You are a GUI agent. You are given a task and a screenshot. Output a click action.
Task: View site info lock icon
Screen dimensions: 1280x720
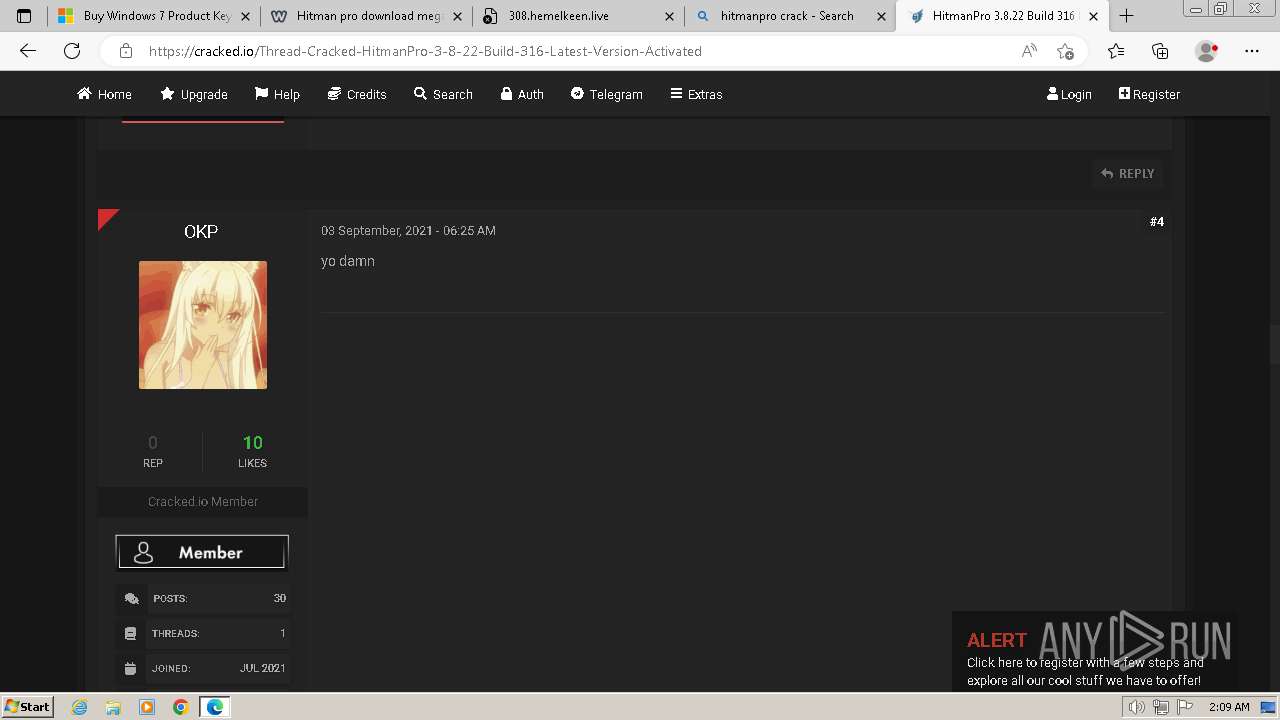tap(125, 51)
